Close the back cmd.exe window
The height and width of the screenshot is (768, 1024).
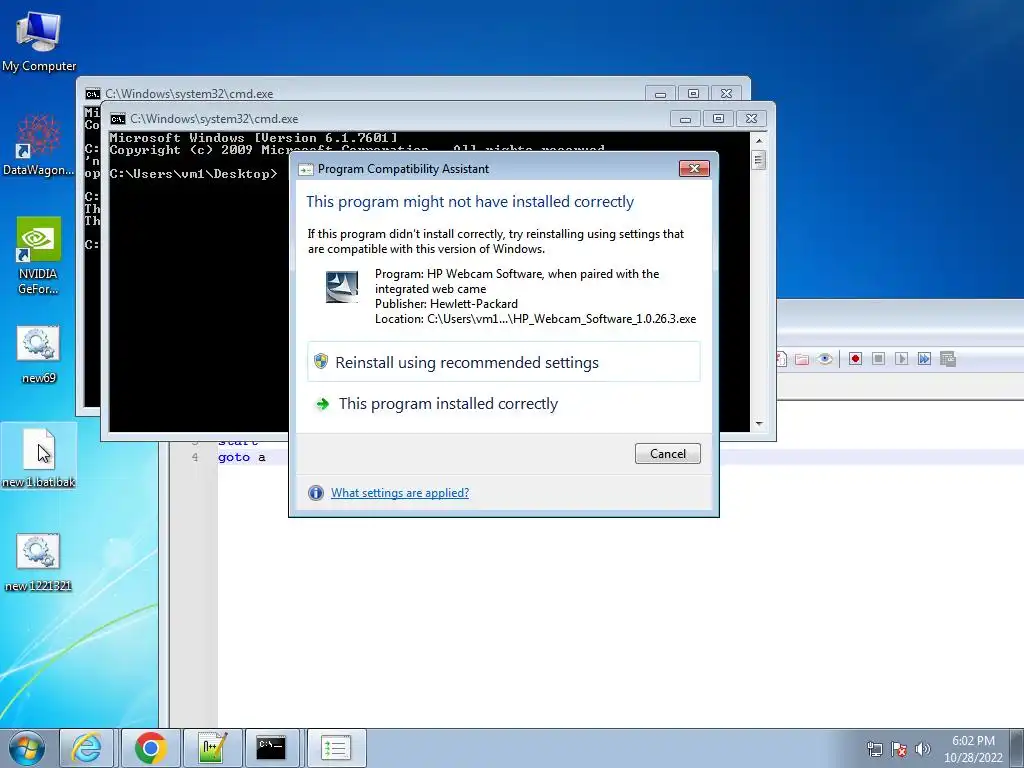tap(726, 93)
